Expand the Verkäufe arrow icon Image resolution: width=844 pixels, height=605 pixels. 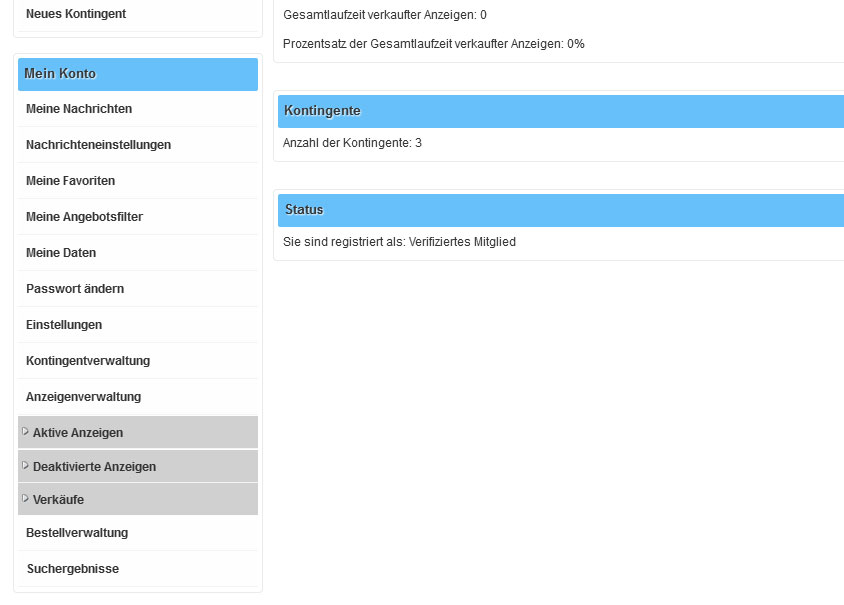(x=25, y=498)
